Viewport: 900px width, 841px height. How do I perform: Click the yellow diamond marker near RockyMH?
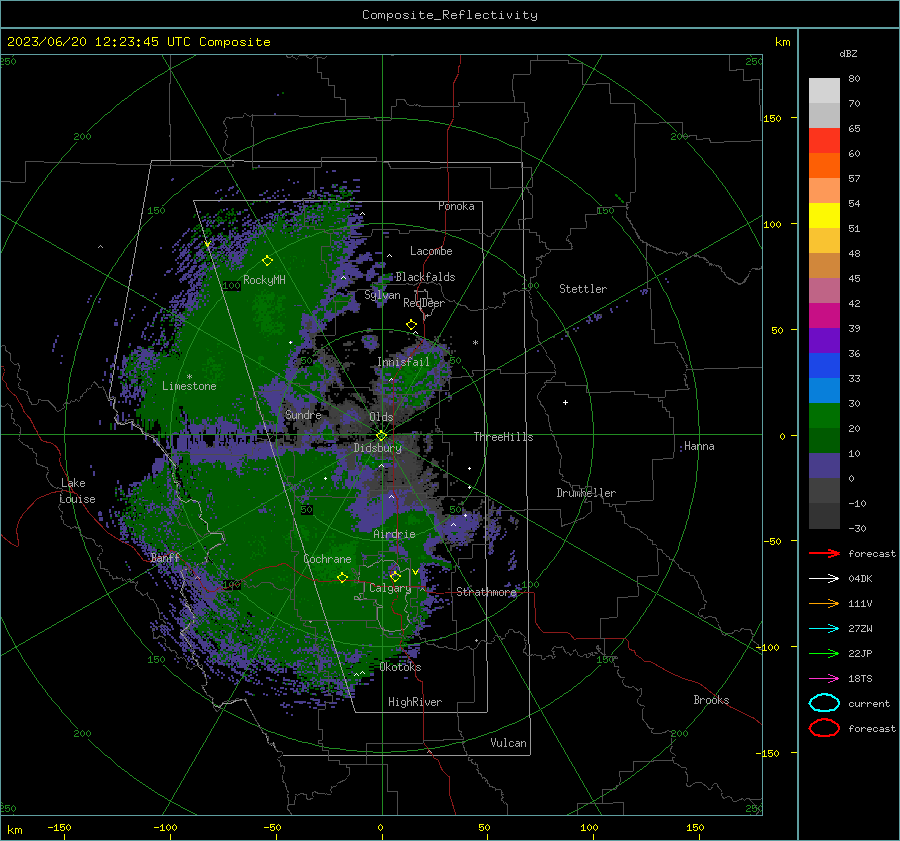(x=267, y=261)
